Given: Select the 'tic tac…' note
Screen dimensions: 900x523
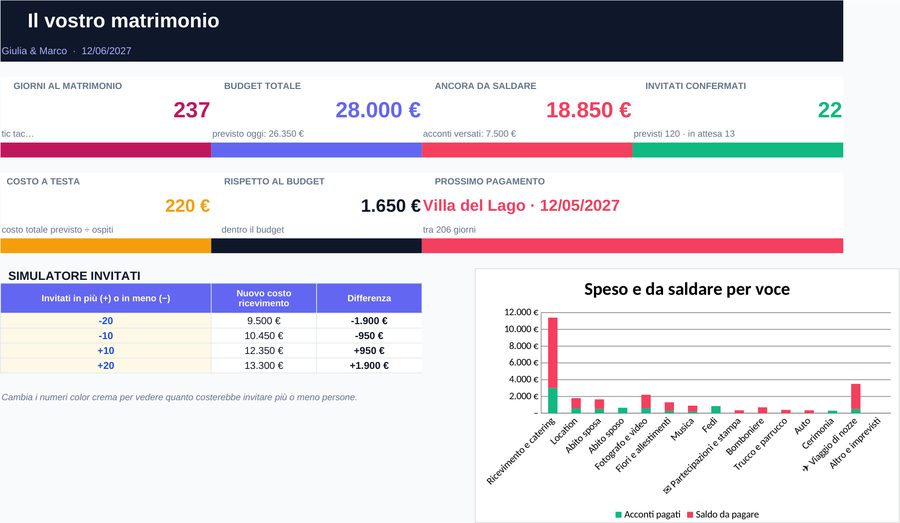Looking at the screenshot, I should coord(18,133).
